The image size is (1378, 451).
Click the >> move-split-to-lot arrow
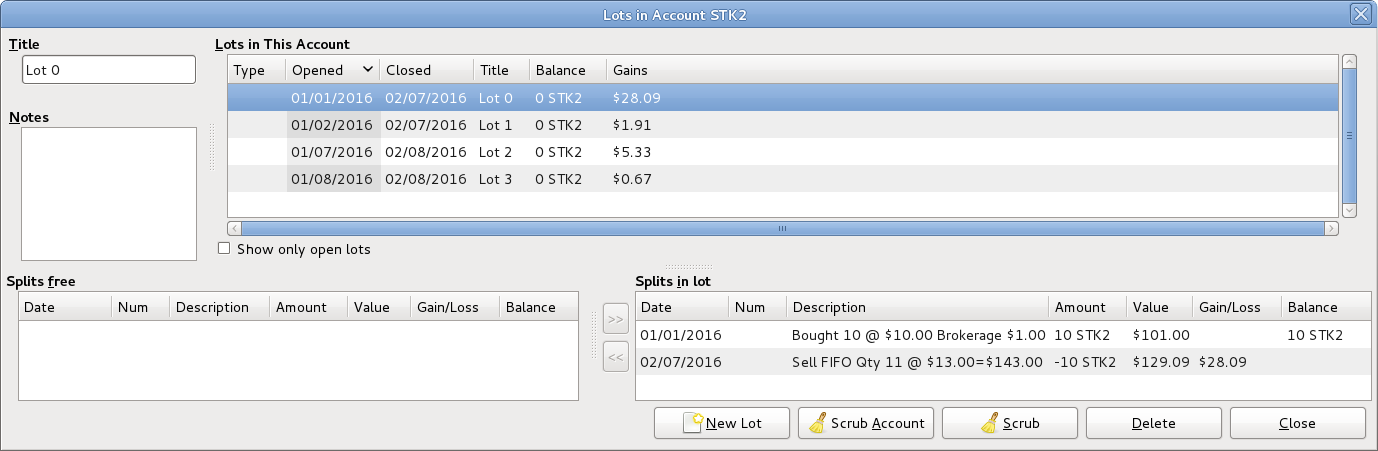[x=615, y=320]
